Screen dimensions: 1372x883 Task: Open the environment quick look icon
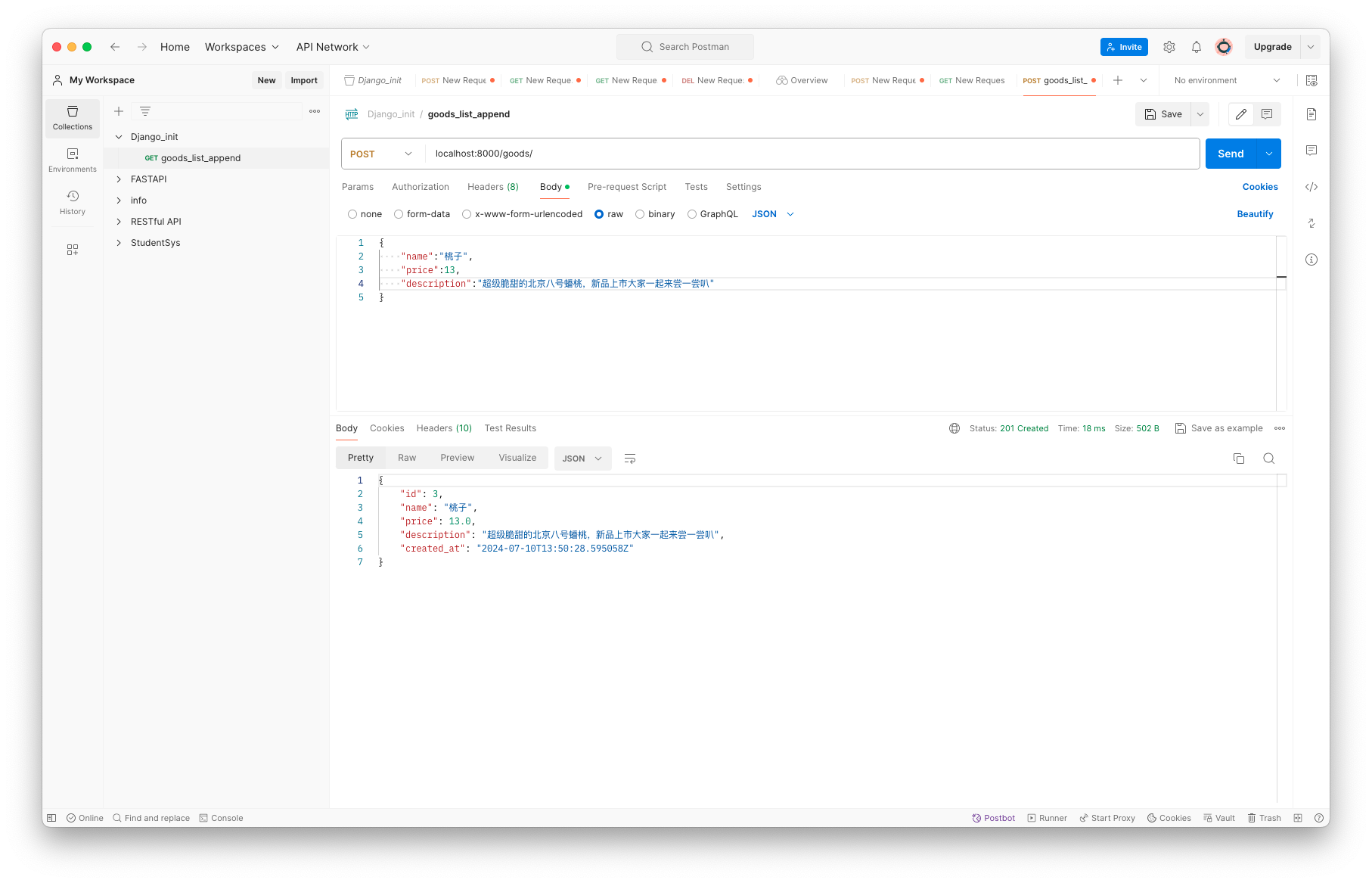[x=1311, y=80]
